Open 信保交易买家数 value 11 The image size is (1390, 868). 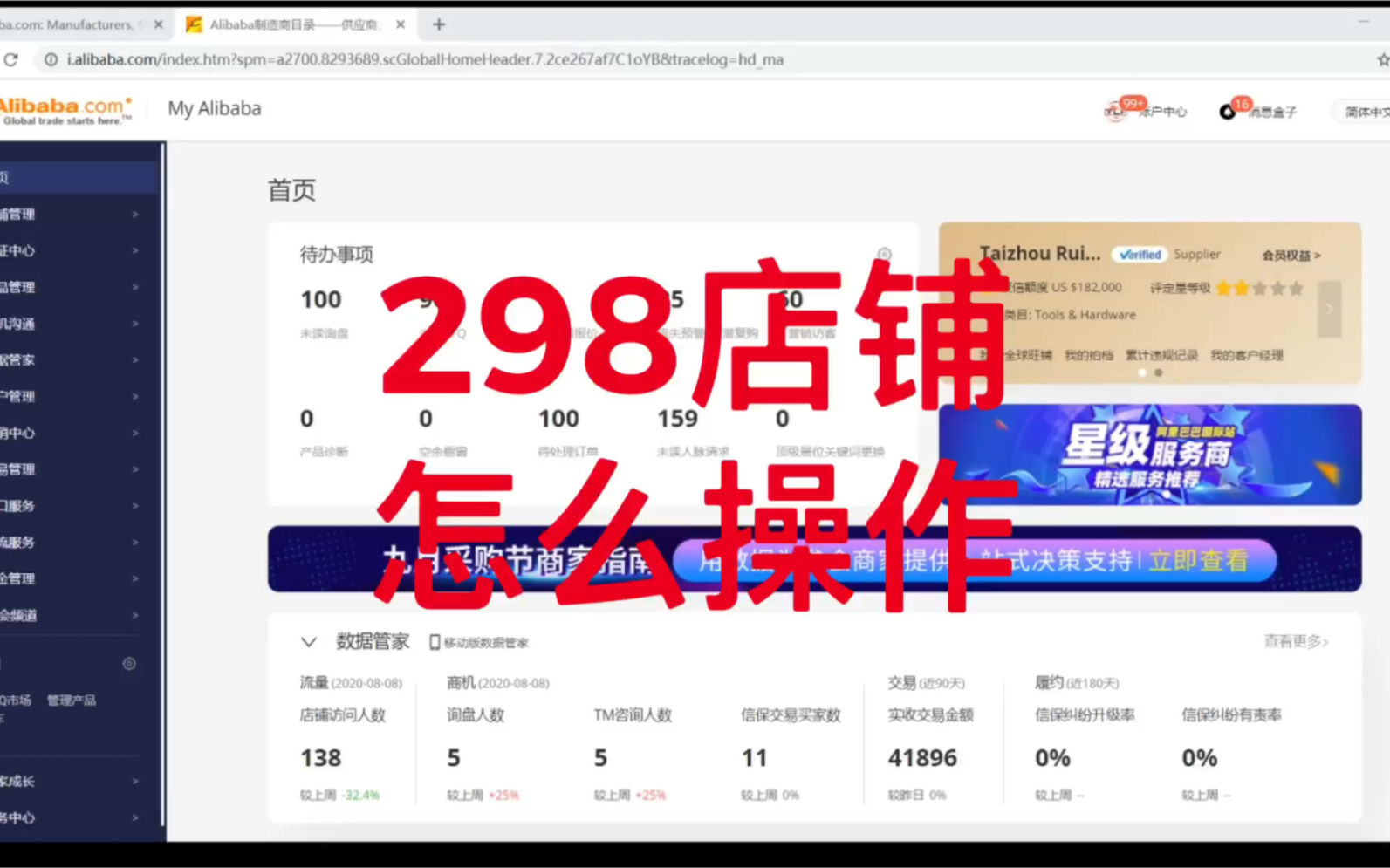click(755, 758)
